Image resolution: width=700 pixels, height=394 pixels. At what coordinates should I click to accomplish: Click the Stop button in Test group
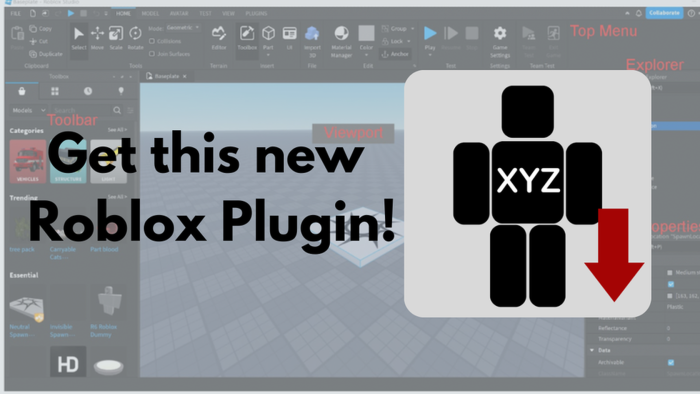point(472,38)
